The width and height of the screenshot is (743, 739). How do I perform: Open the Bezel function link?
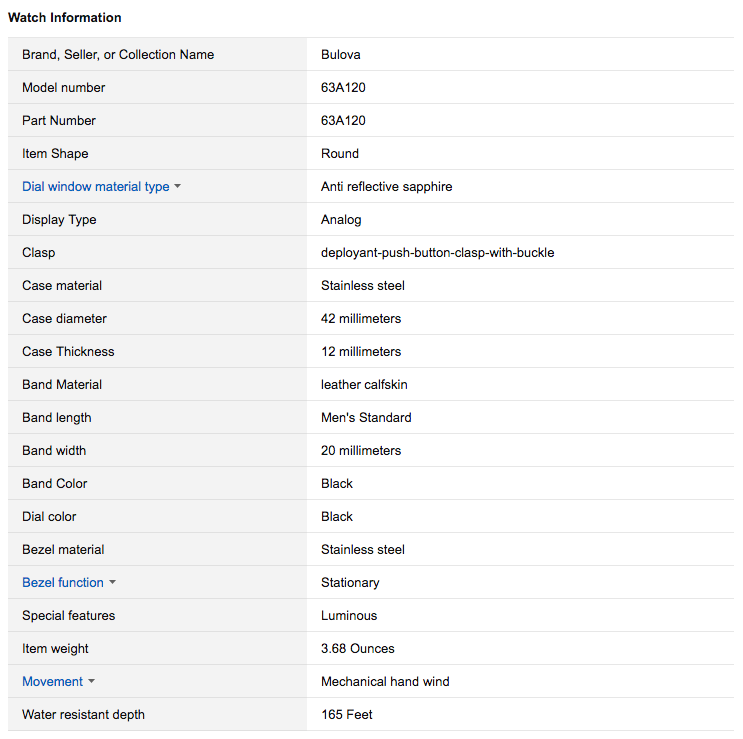point(63,583)
